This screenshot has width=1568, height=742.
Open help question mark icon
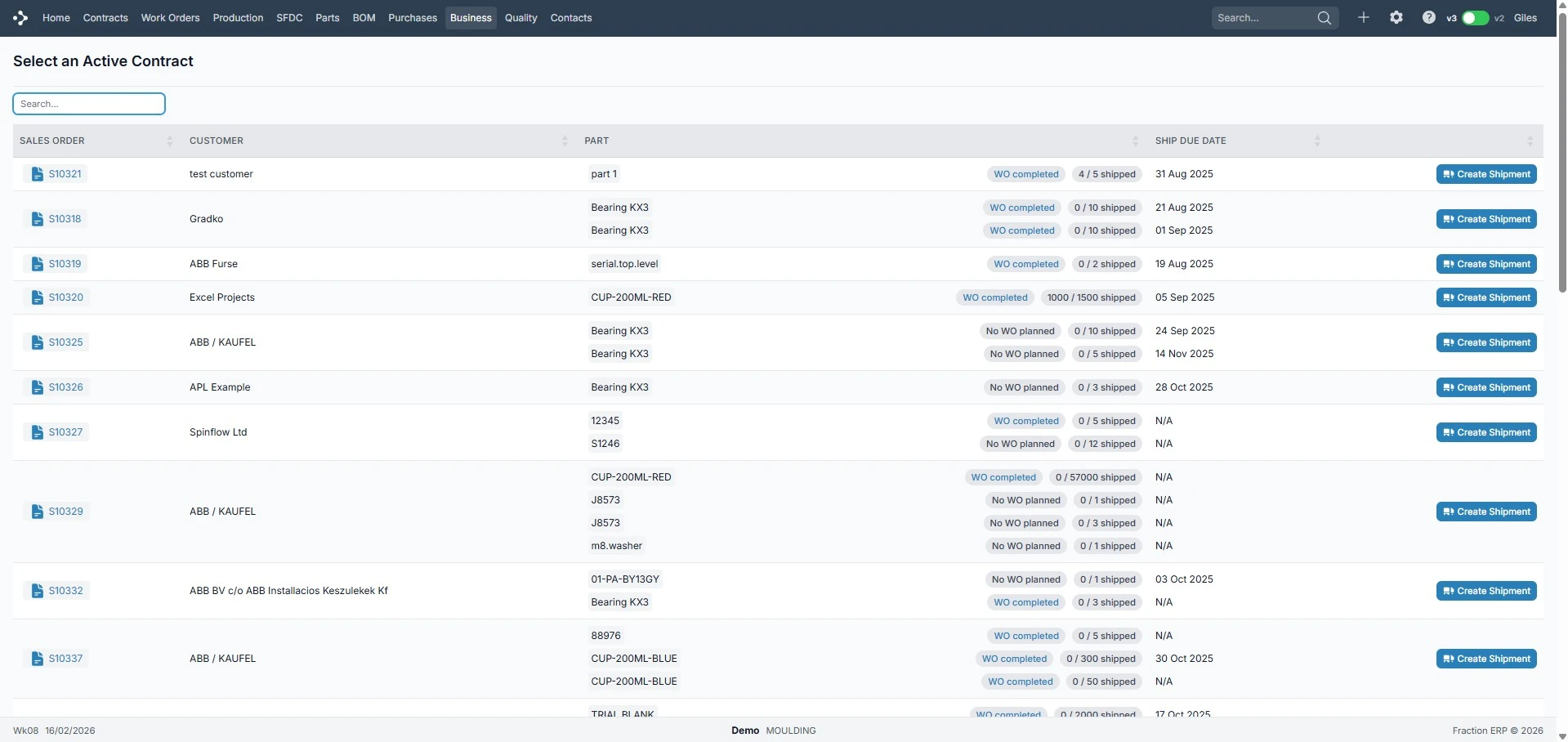[x=1428, y=18]
